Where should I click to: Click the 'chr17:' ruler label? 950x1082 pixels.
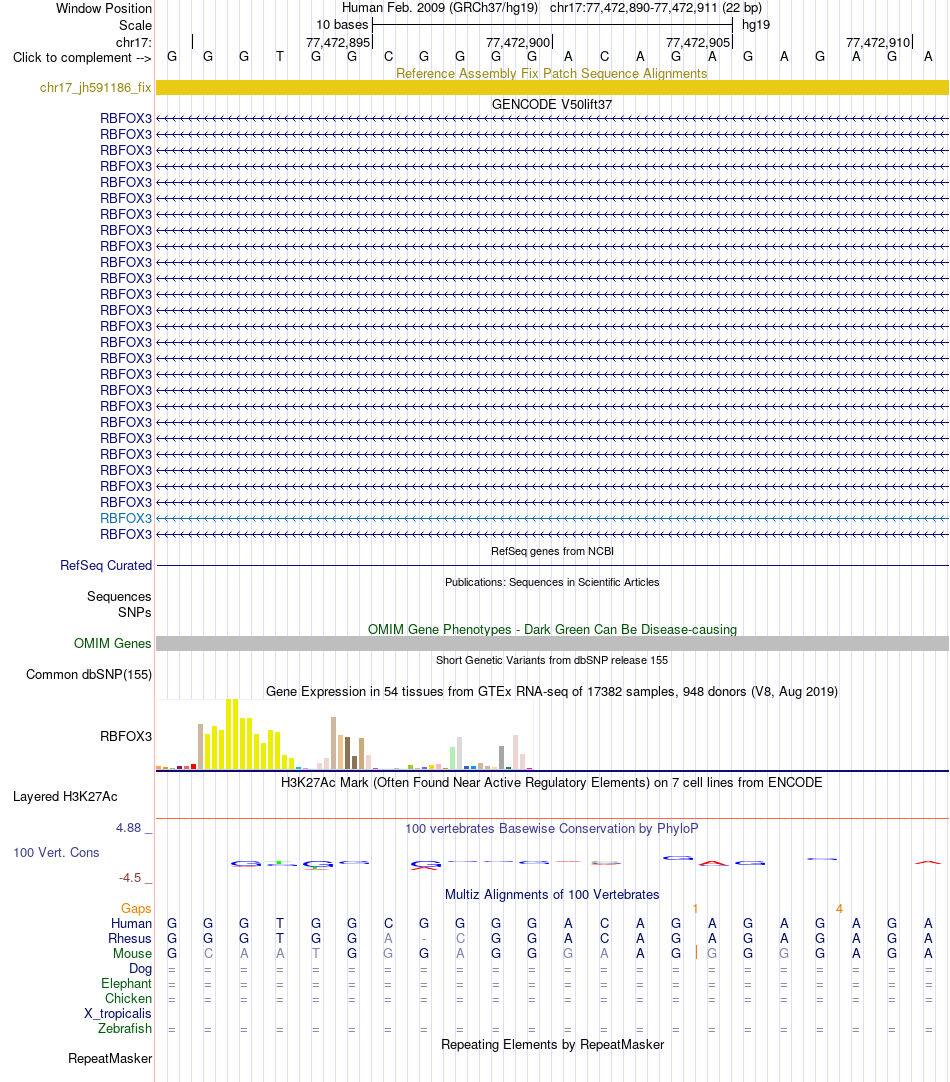[134, 43]
